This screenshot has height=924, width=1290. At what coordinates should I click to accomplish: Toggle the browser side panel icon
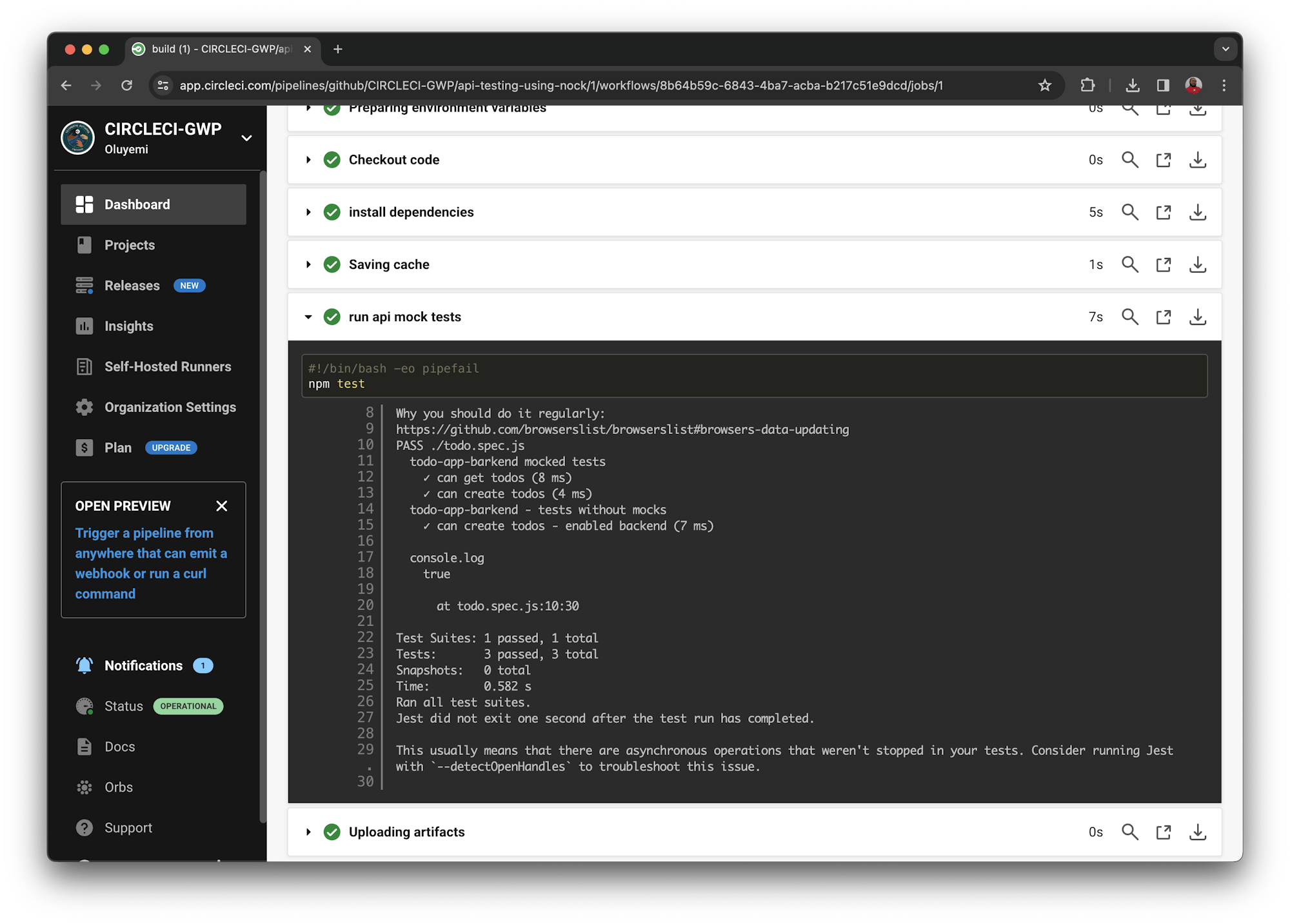[1163, 85]
